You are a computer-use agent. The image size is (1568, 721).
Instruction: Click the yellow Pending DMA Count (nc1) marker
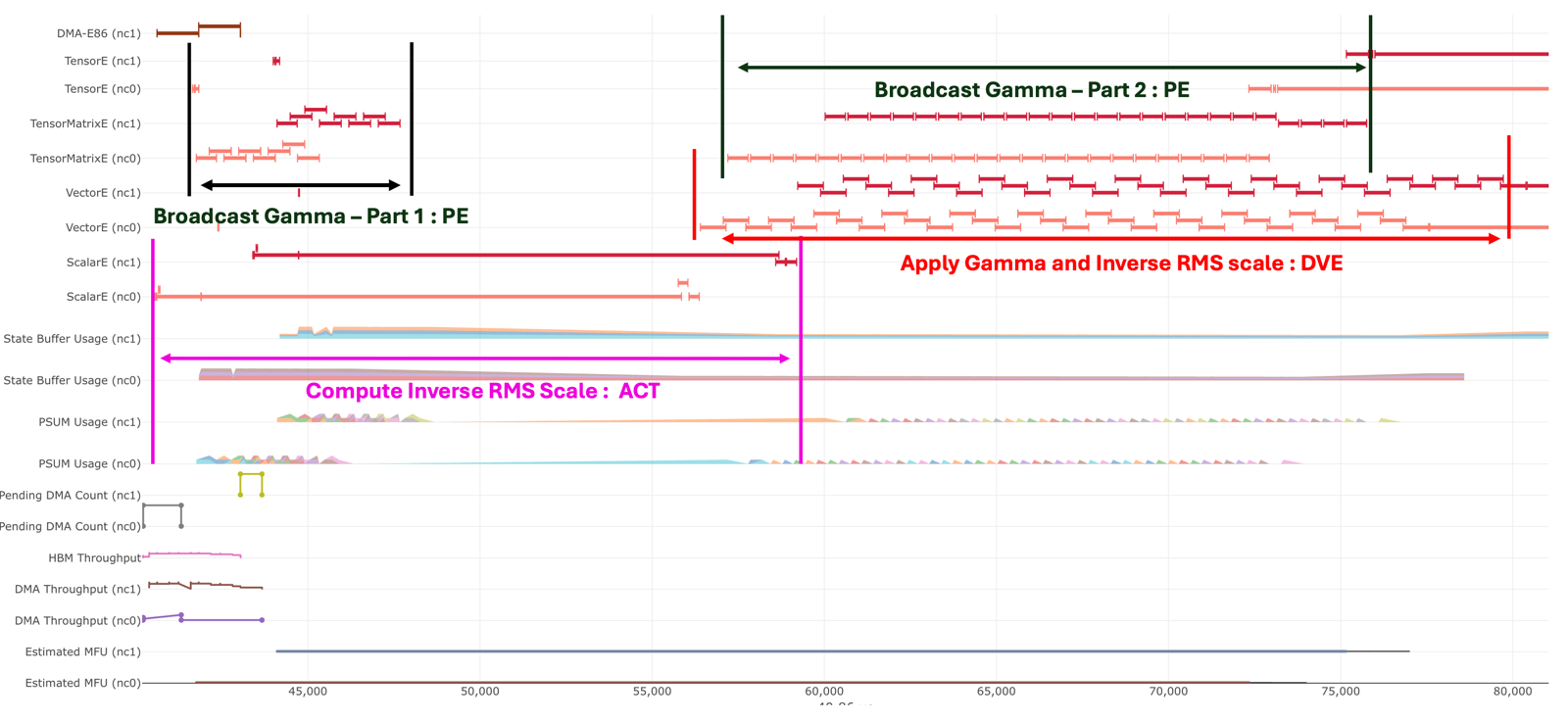pyautogui.click(x=251, y=475)
